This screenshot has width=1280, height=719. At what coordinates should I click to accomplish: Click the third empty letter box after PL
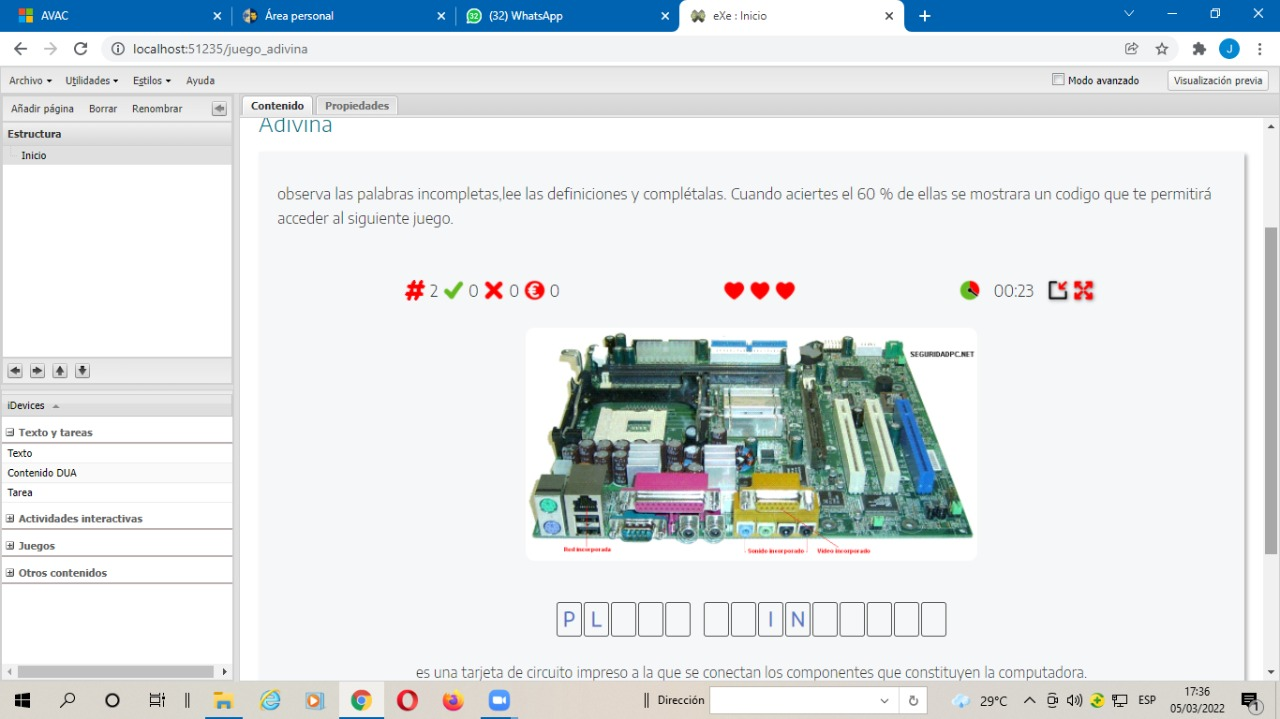tap(677, 620)
